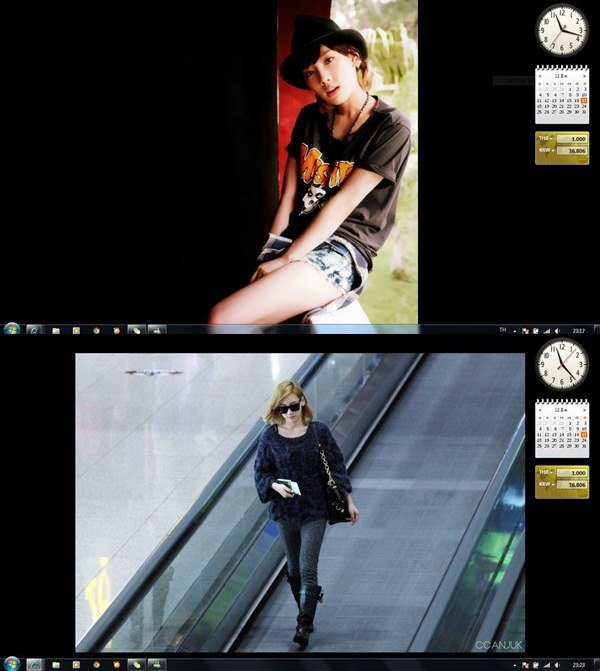Open Action Center flag on the 23:17 taskbar

coord(526,331)
